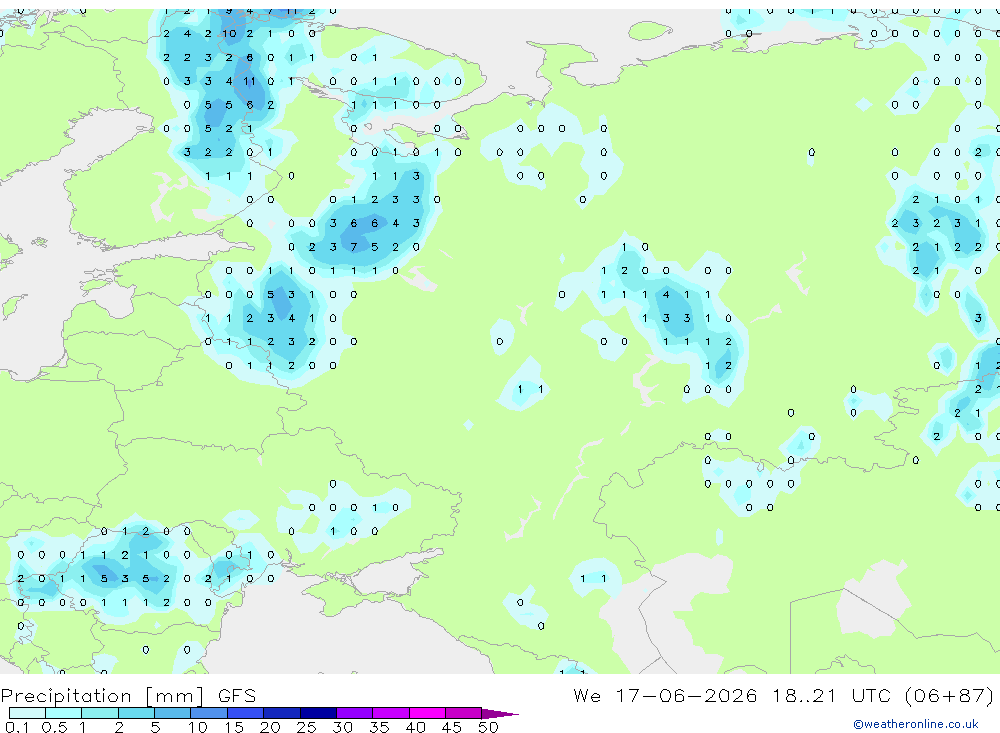Pick the lightest 0.1–0.5 mm legend swatch
Viewport: 1000px width, 733px height.
[27, 713]
